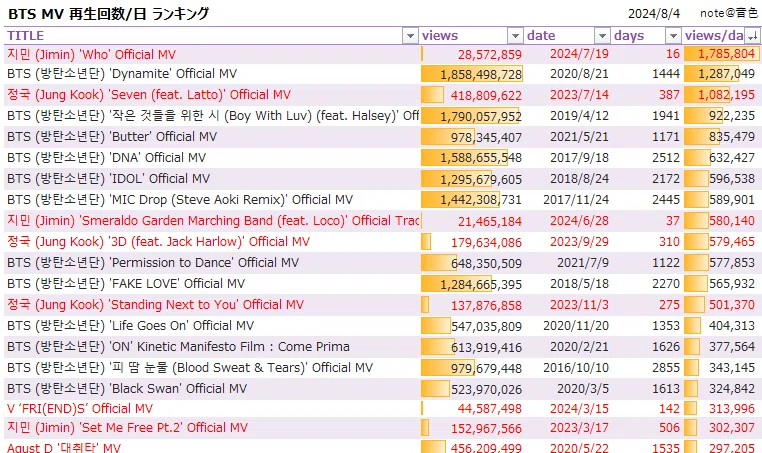The width and height of the screenshot is (762, 453).
Task: Select the days header cell
Action: pos(629,36)
